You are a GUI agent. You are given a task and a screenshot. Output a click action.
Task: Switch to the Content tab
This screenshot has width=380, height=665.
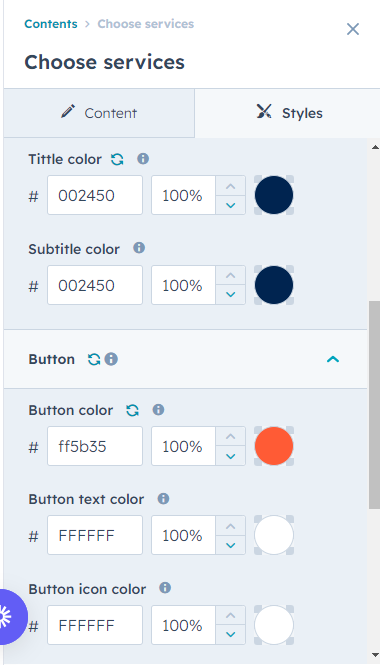click(x=99, y=113)
